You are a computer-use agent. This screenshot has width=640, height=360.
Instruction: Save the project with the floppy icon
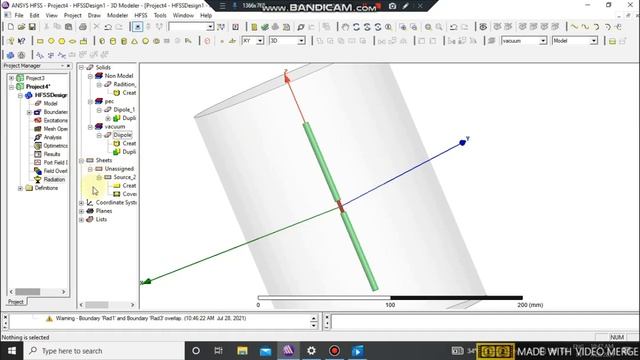(x=32, y=27)
